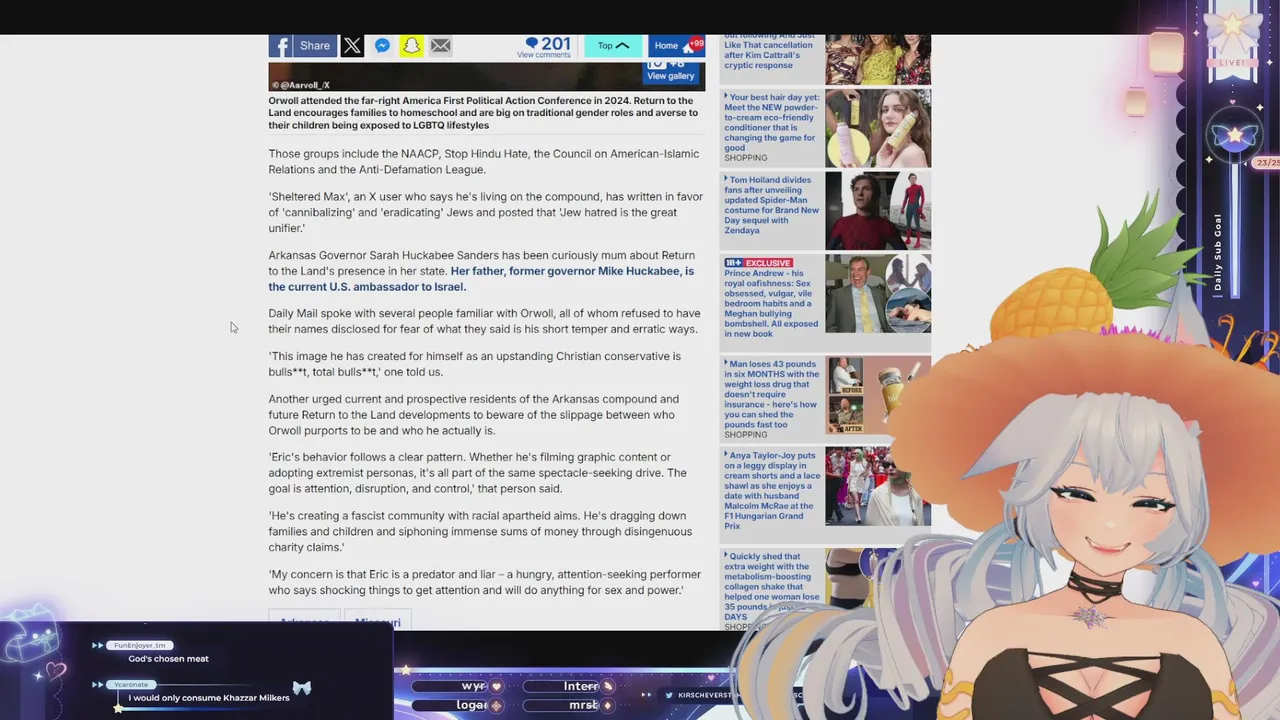Viewport: 1280px width, 720px height.
Task: Click photo credit @Aarvoll_/X caption
Action: pos(301,85)
